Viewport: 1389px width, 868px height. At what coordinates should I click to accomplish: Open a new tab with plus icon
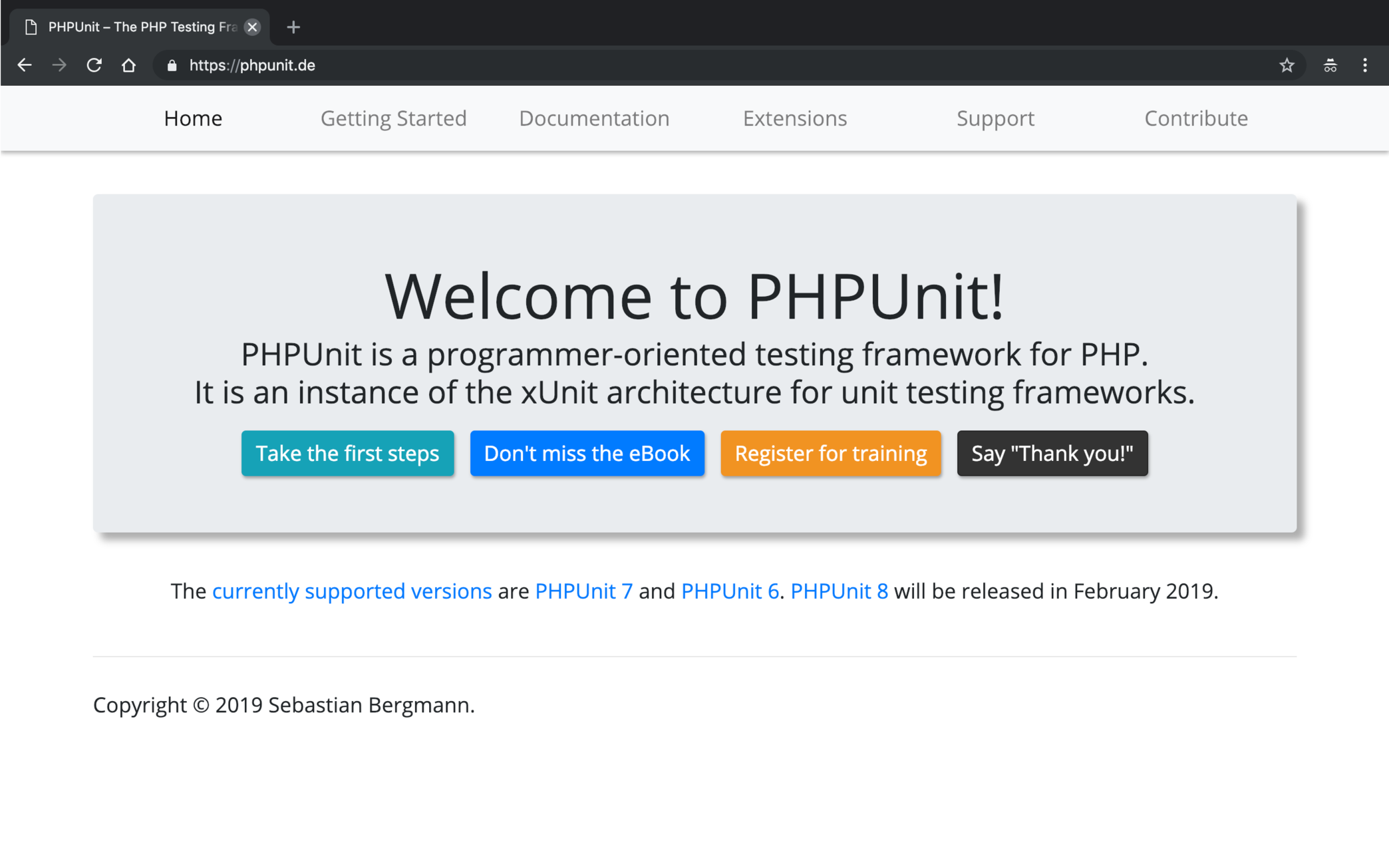coord(293,27)
